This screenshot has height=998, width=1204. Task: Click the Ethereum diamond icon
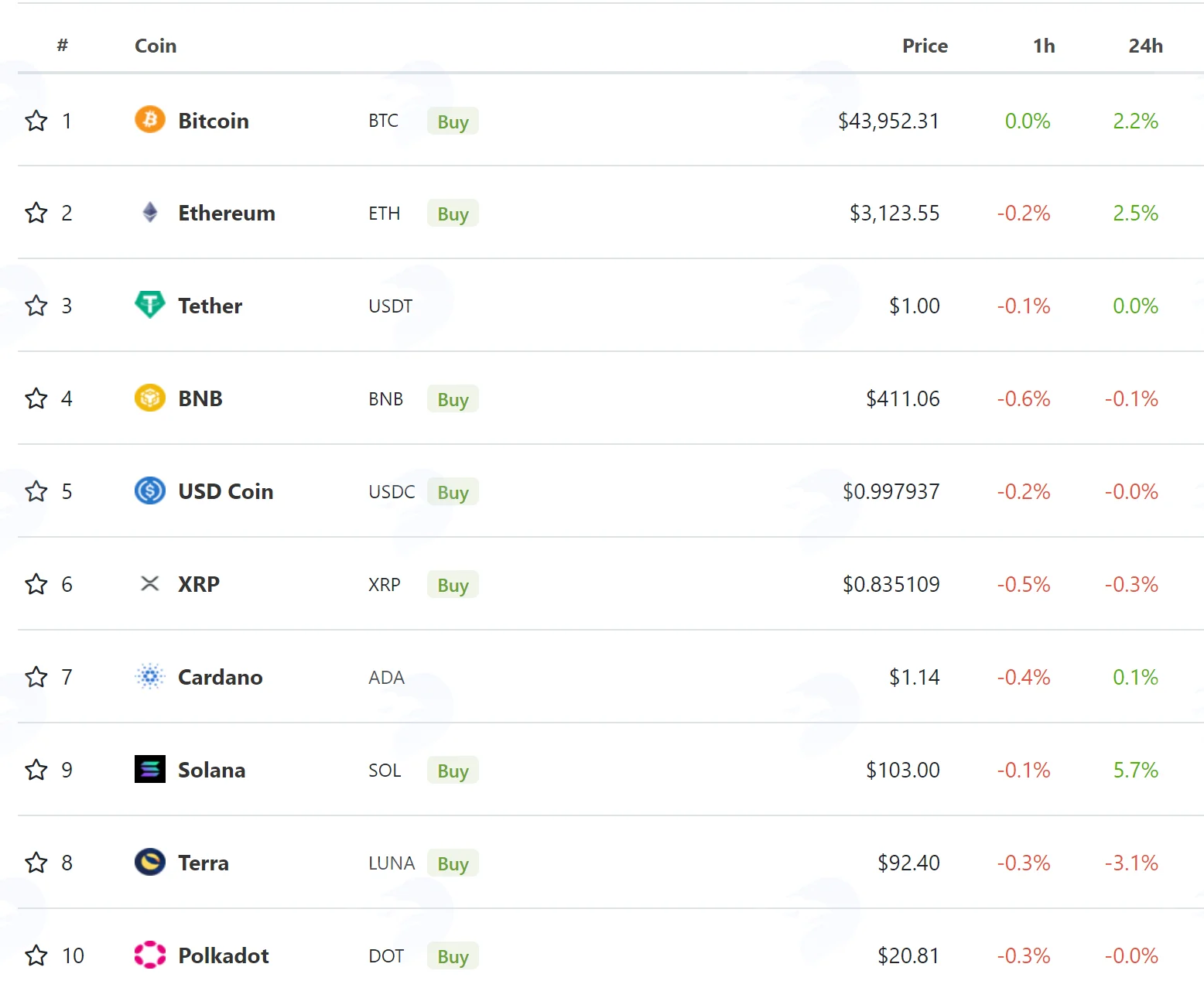click(x=150, y=213)
